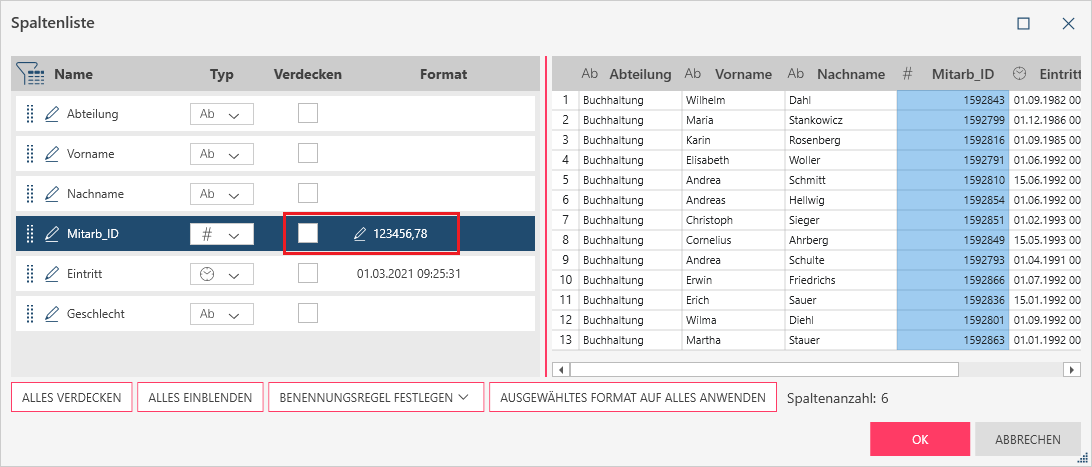Toggle the Verdecken checkbox for Abteilung
Screen dimensions: 1092x467
point(308,113)
